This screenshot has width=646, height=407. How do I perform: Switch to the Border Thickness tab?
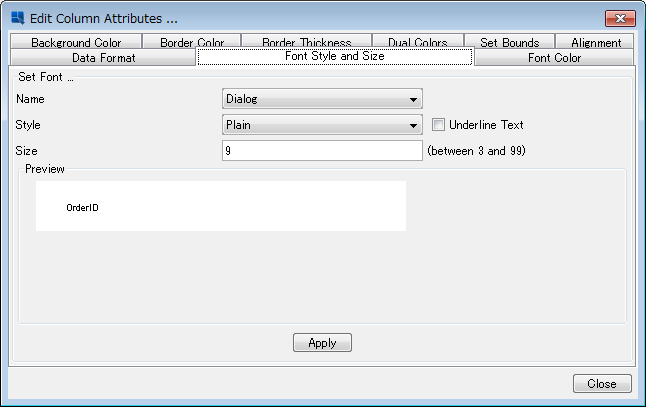click(307, 42)
